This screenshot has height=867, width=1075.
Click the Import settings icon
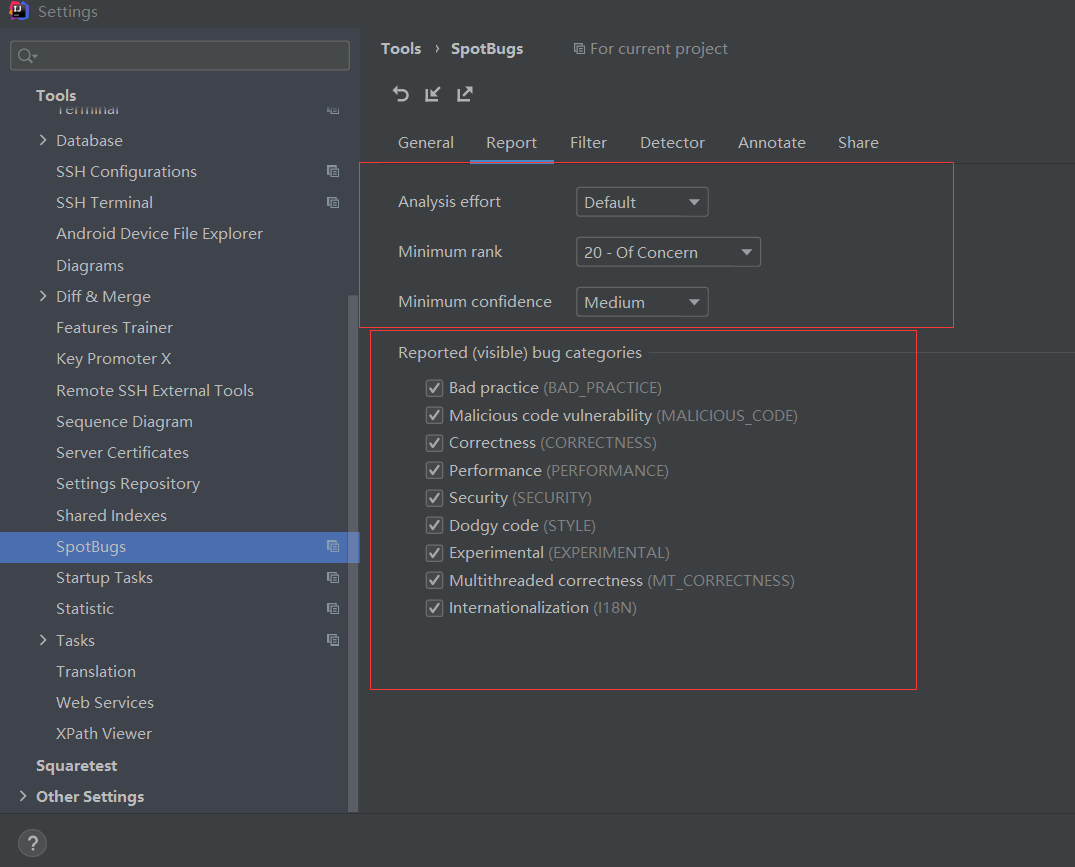(x=433, y=94)
